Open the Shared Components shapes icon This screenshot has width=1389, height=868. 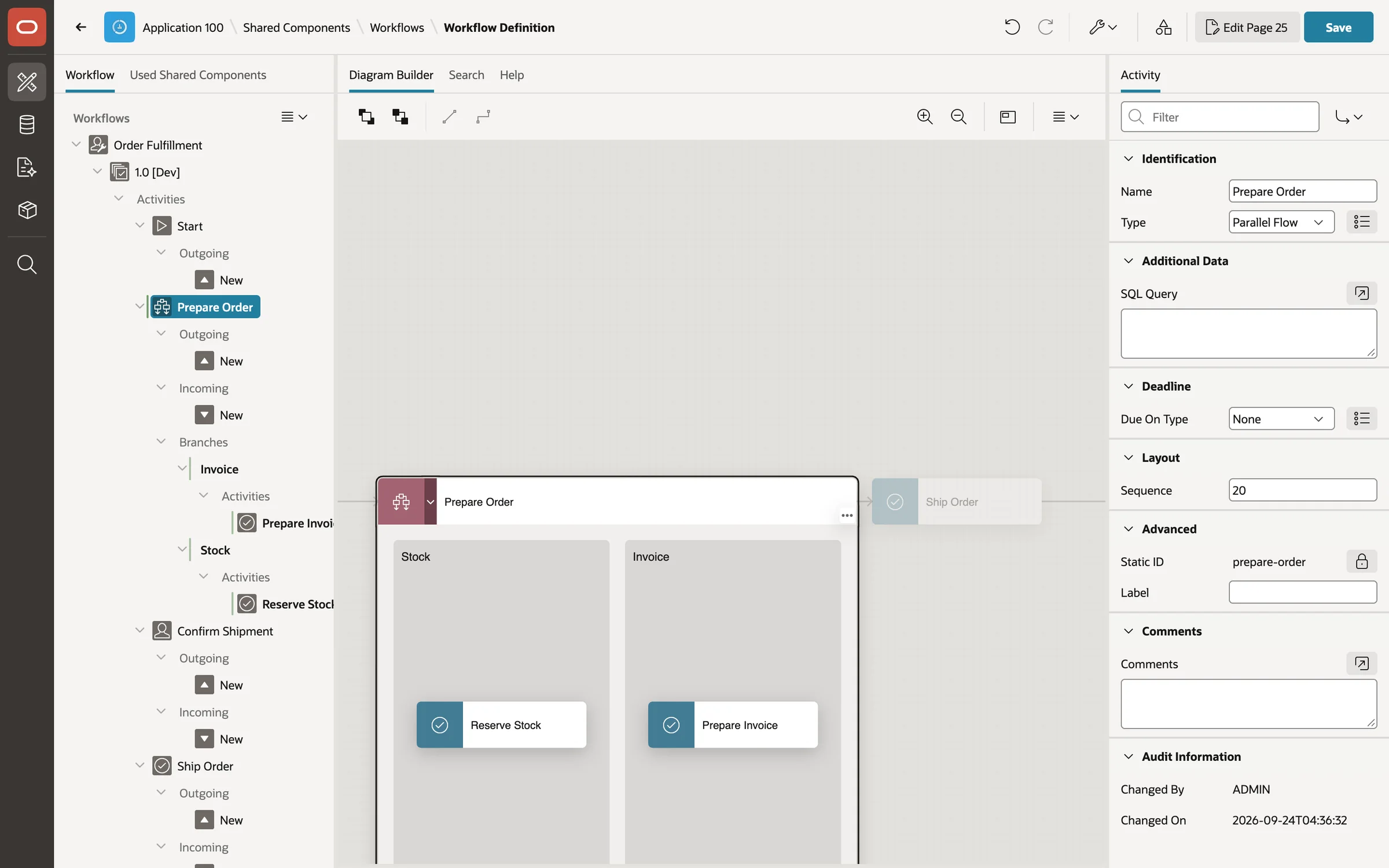(1163, 27)
